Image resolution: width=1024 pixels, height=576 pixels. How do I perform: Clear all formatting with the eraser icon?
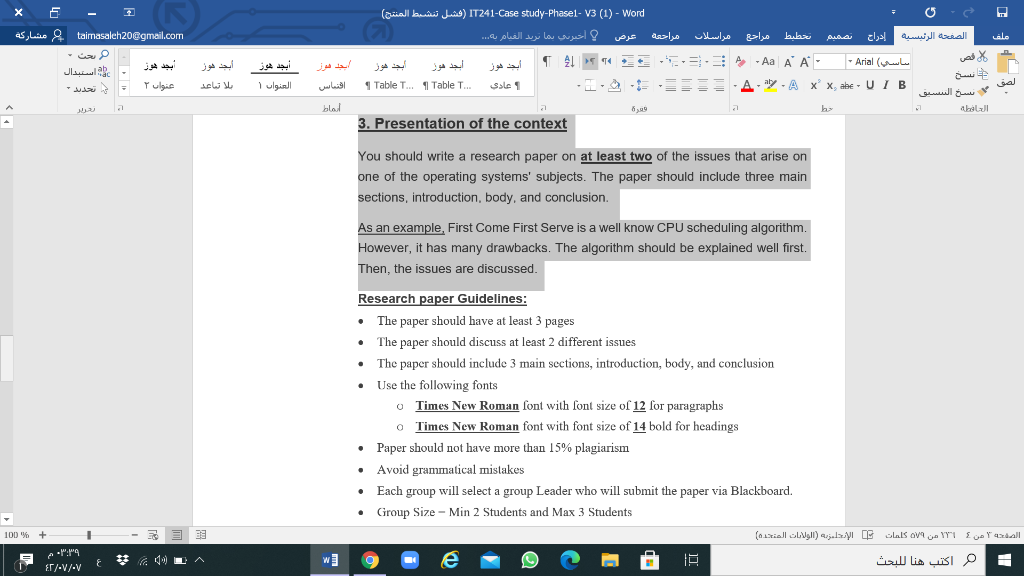tap(740, 60)
